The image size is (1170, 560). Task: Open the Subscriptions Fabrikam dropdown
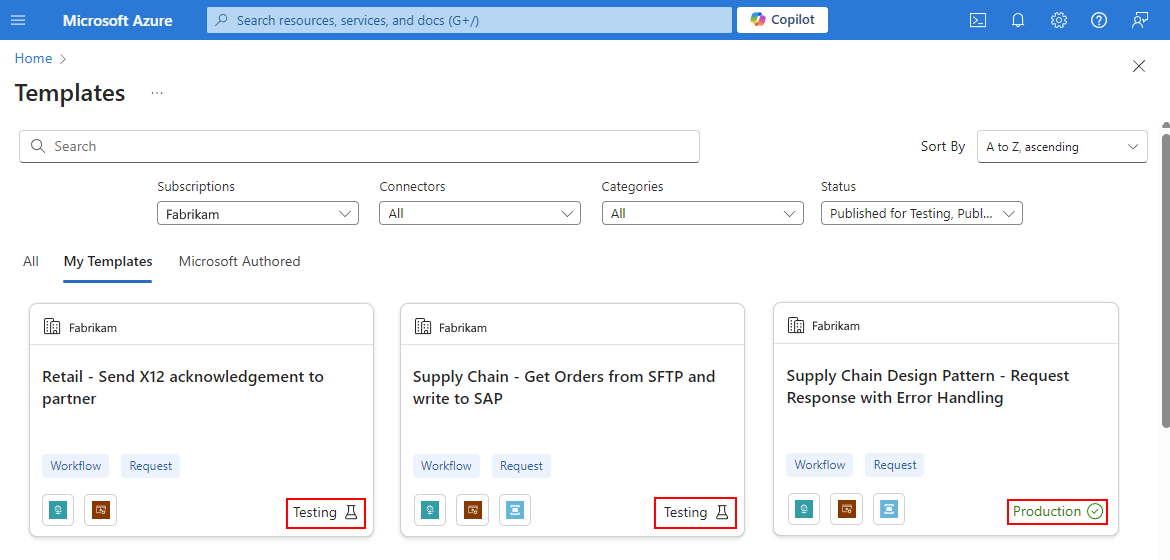[258, 214]
